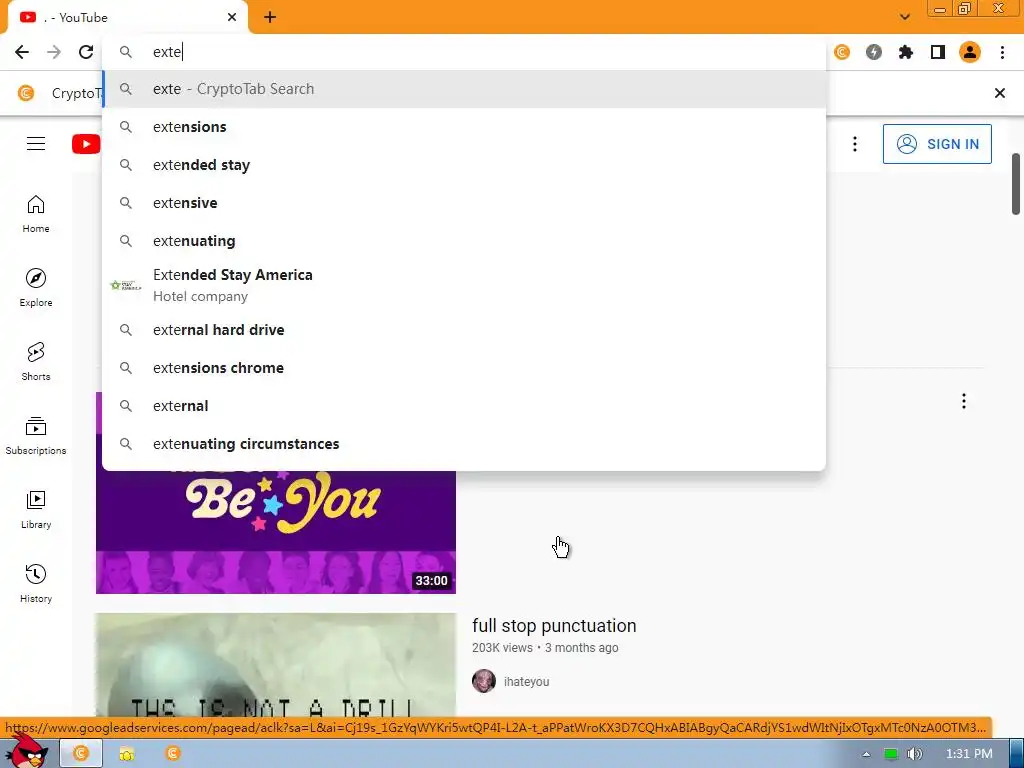Show hidden system tray icons
This screenshot has width=1024, height=768.
pyautogui.click(x=866, y=754)
